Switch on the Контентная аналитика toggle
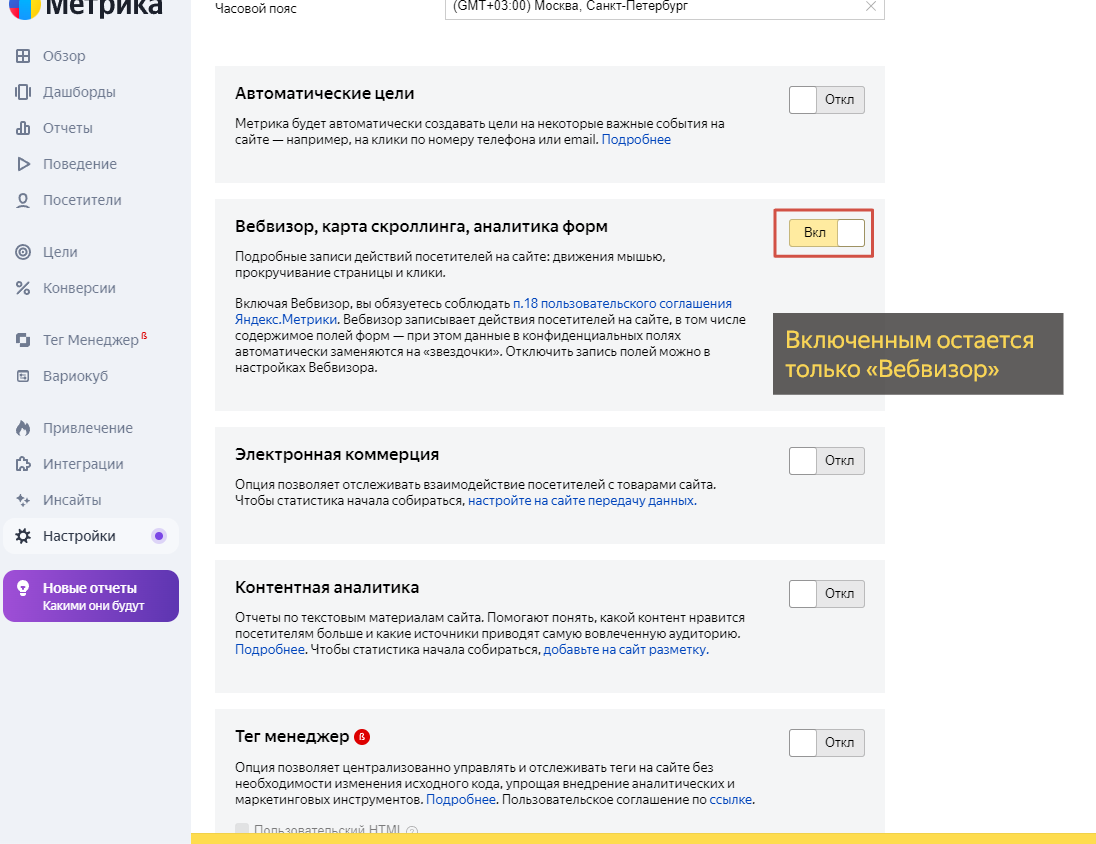The height and width of the screenshot is (844, 1096). pos(826,594)
